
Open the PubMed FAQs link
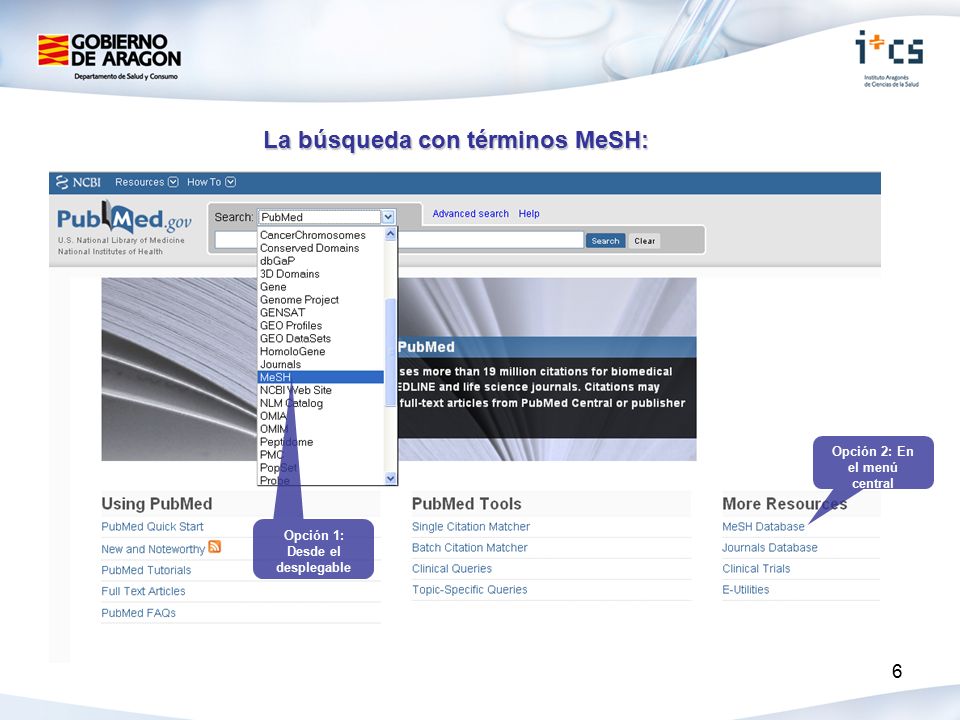click(138, 613)
